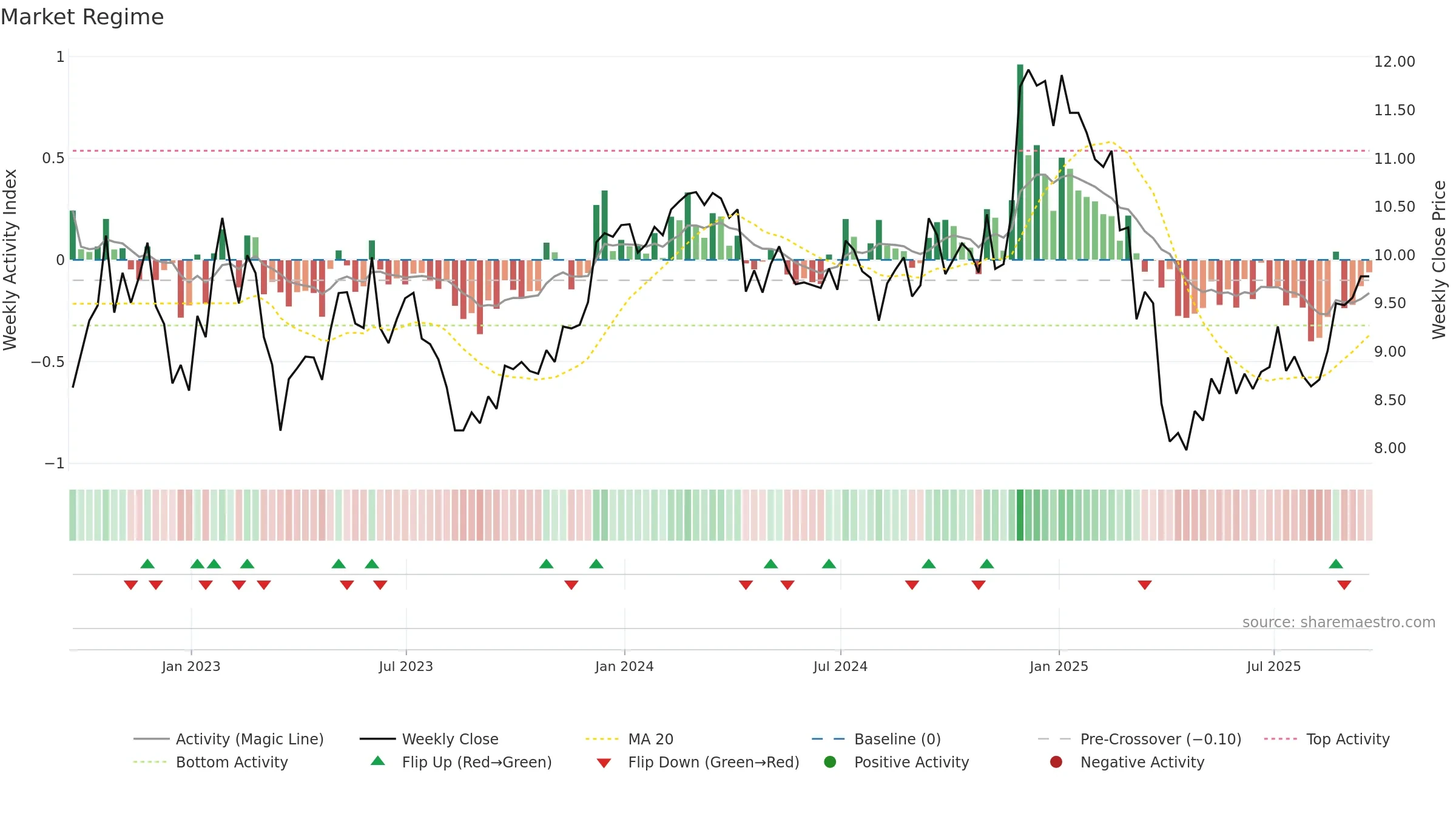Viewport: 1456px width, 819px height.
Task: Open the source: sharemaestro.com text
Action: click(x=1338, y=622)
